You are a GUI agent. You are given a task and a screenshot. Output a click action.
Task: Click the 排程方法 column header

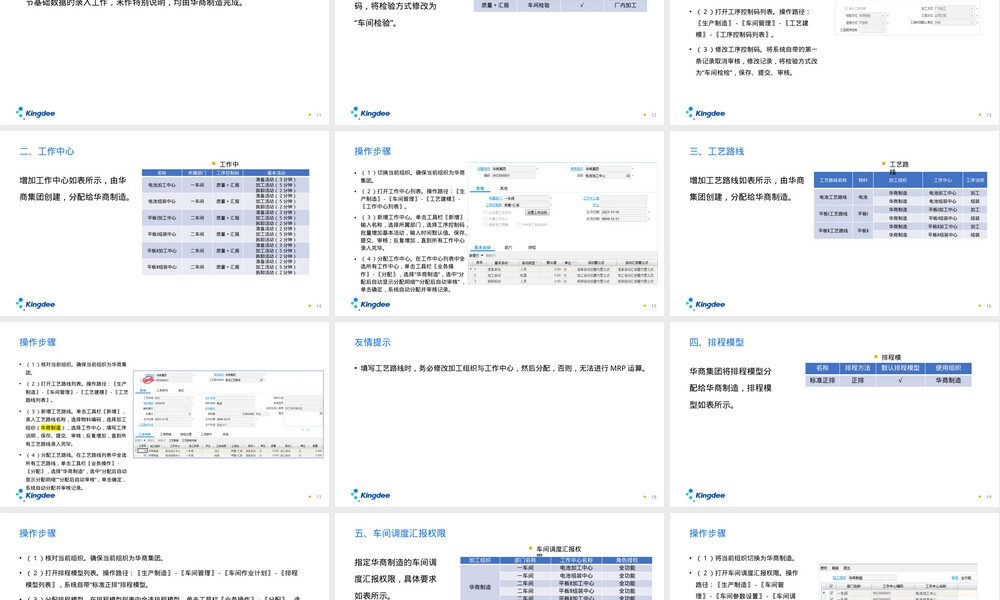pyautogui.click(x=857, y=368)
